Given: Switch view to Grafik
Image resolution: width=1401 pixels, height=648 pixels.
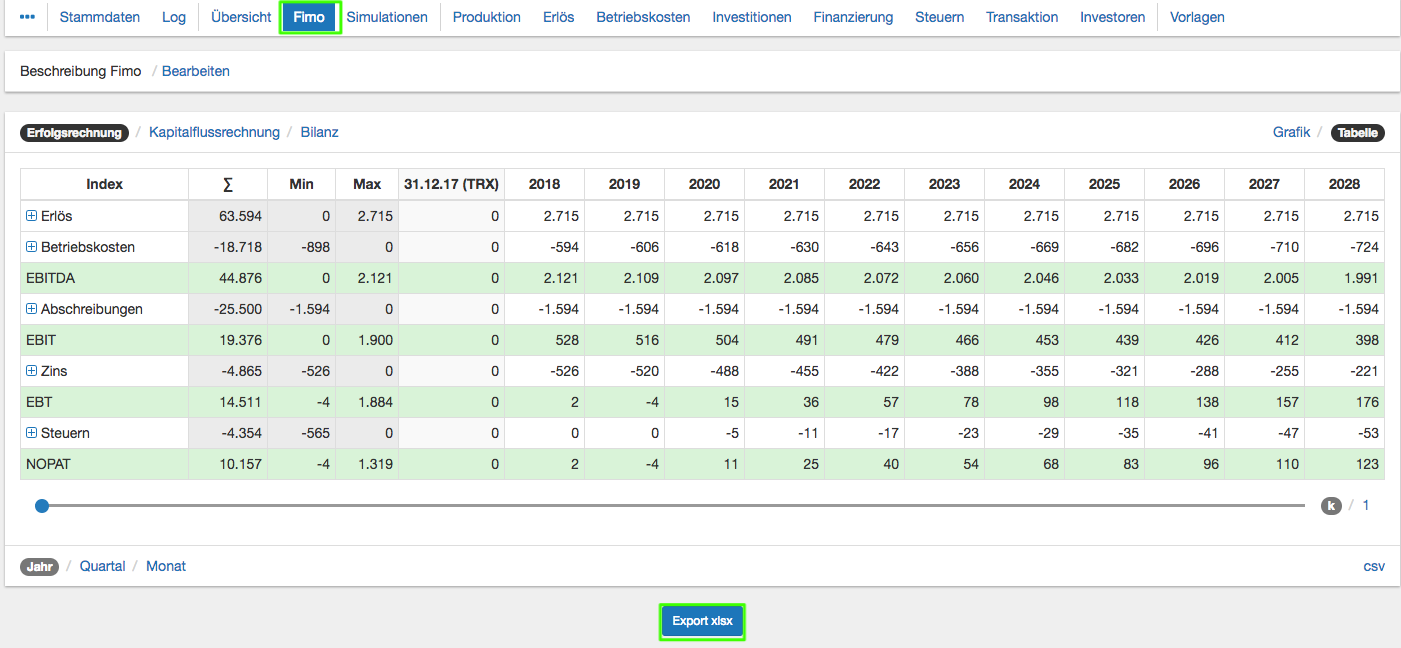Looking at the screenshot, I should tap(1291, 132).
